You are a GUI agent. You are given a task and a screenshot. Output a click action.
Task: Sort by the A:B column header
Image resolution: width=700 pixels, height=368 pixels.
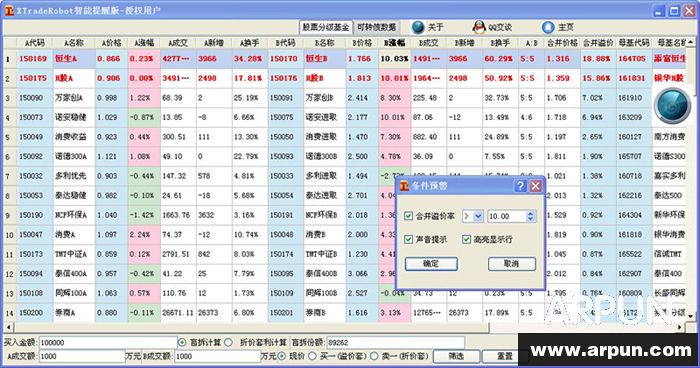pyautogui.click(x=531, y=43)
